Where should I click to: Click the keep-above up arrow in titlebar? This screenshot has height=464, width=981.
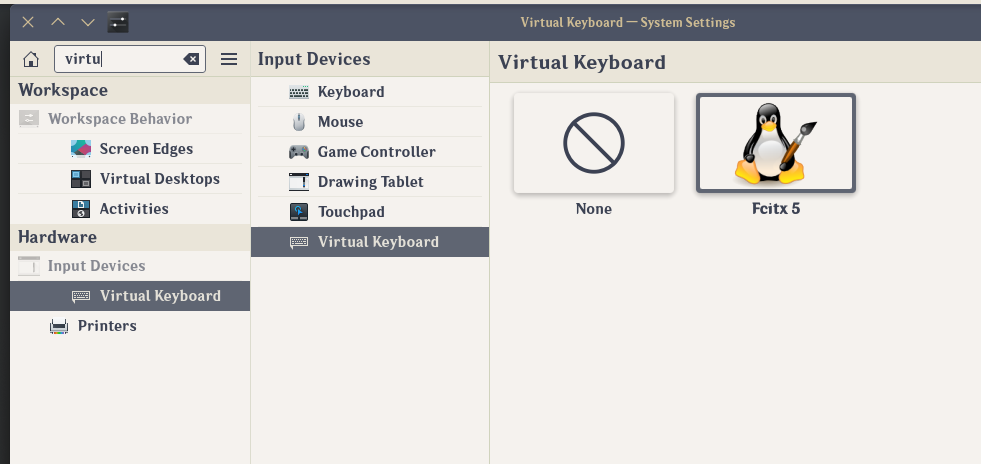58,23
